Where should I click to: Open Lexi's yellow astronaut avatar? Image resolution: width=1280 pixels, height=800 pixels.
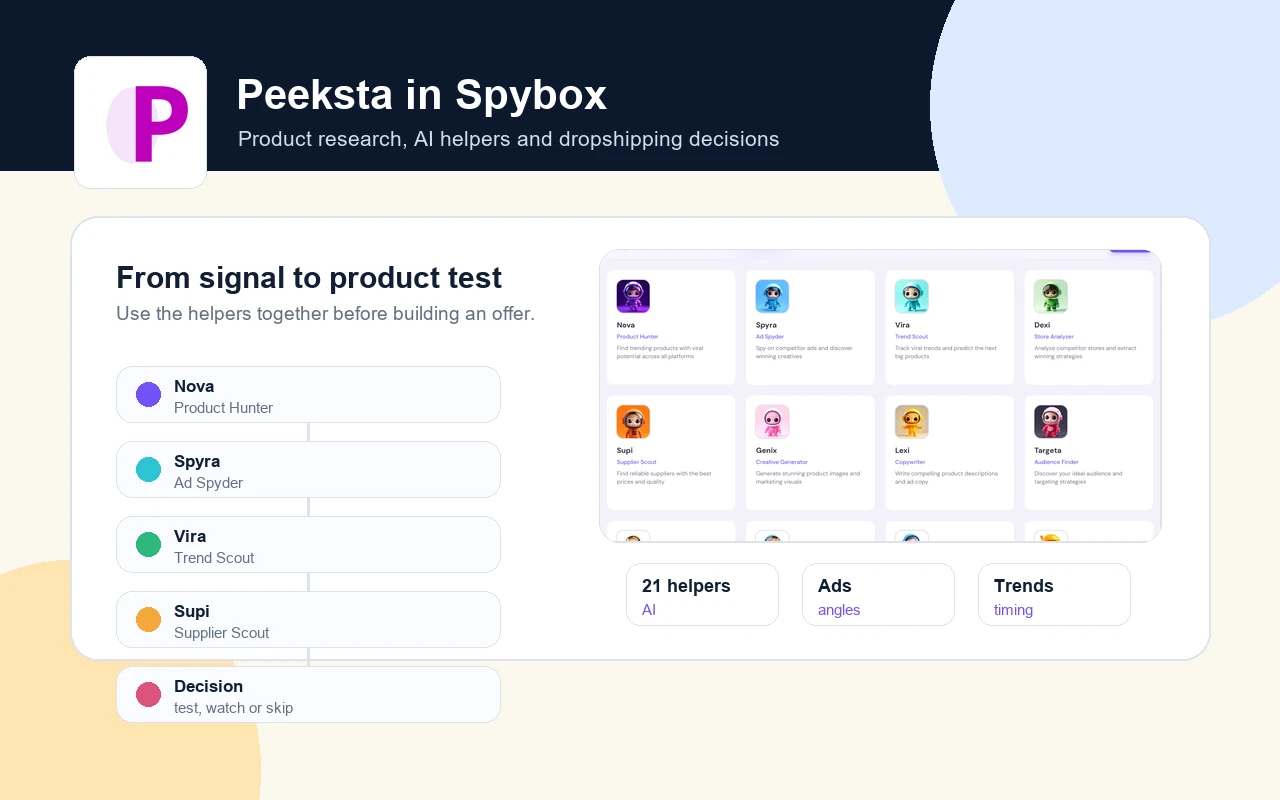point(911,421)
